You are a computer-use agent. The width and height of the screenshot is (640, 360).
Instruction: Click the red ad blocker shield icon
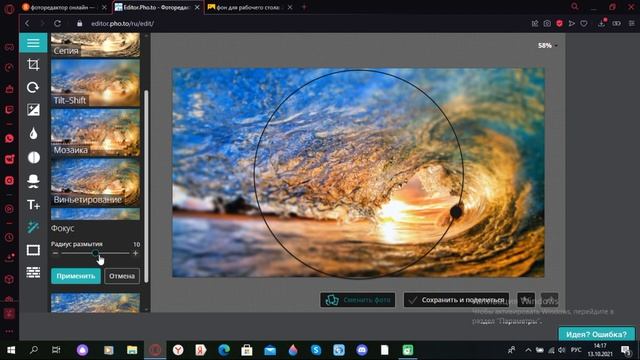tap(559, 24)
